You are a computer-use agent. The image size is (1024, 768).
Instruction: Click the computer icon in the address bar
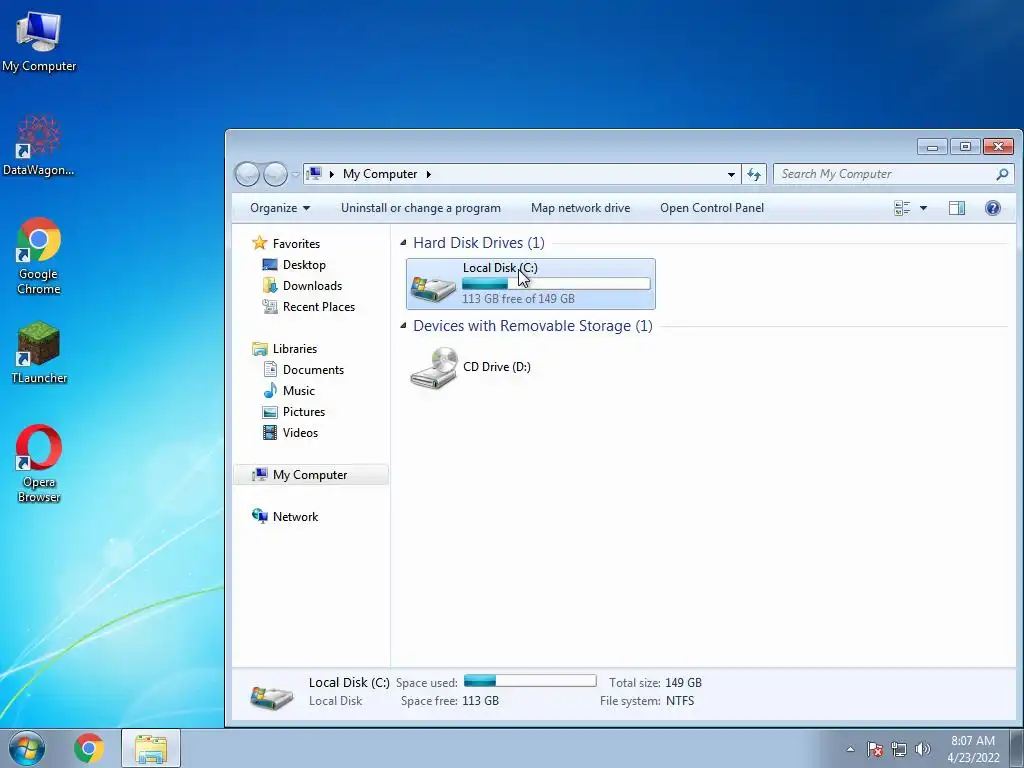314,174
